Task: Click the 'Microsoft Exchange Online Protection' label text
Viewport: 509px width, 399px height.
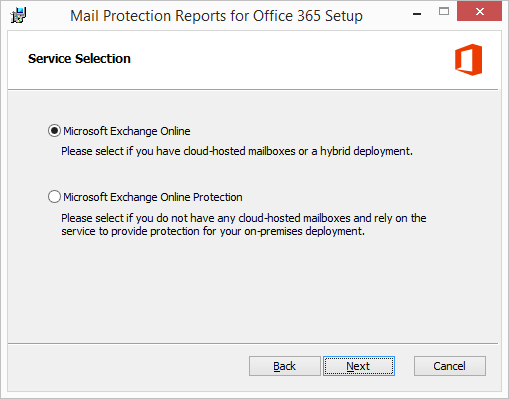Action: pos(153,197)
